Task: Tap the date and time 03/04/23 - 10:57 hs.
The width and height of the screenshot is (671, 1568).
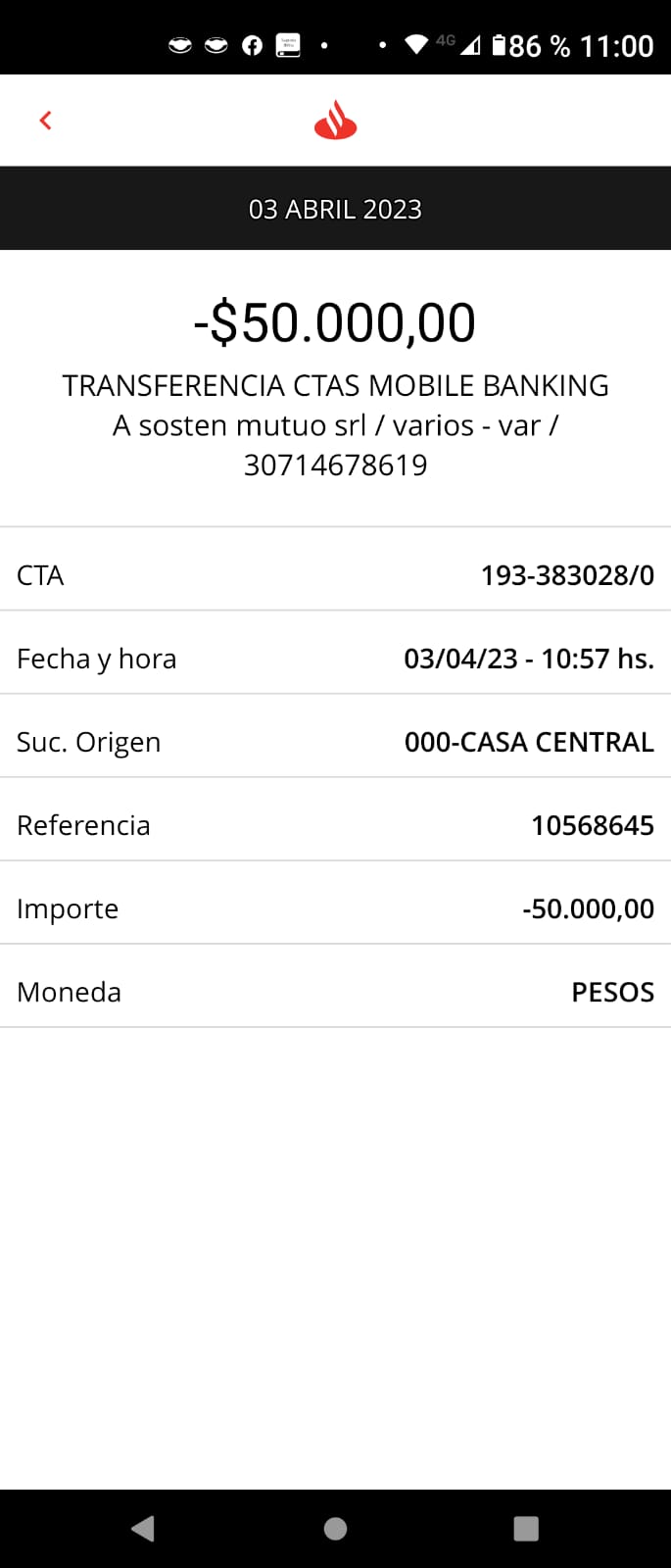Action: (529, 659)
